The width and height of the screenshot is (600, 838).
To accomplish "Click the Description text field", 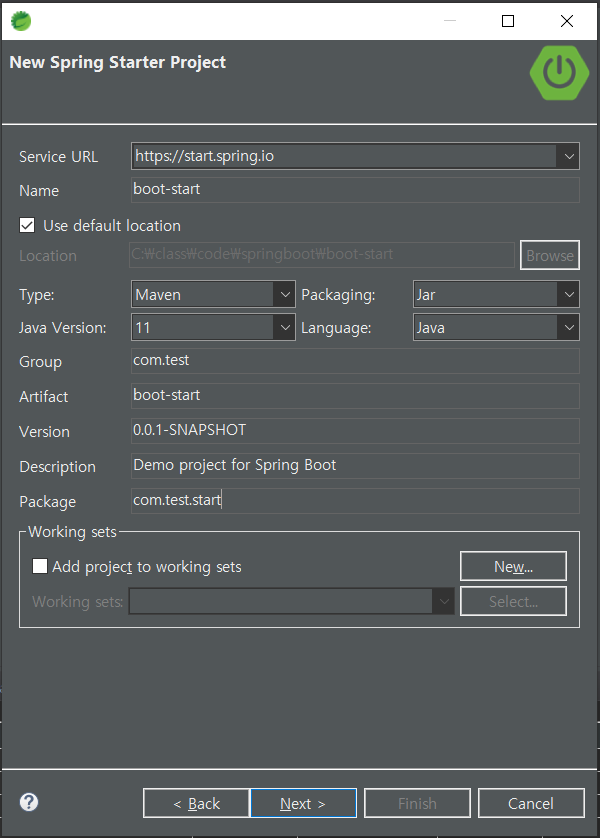I will 355,466.
